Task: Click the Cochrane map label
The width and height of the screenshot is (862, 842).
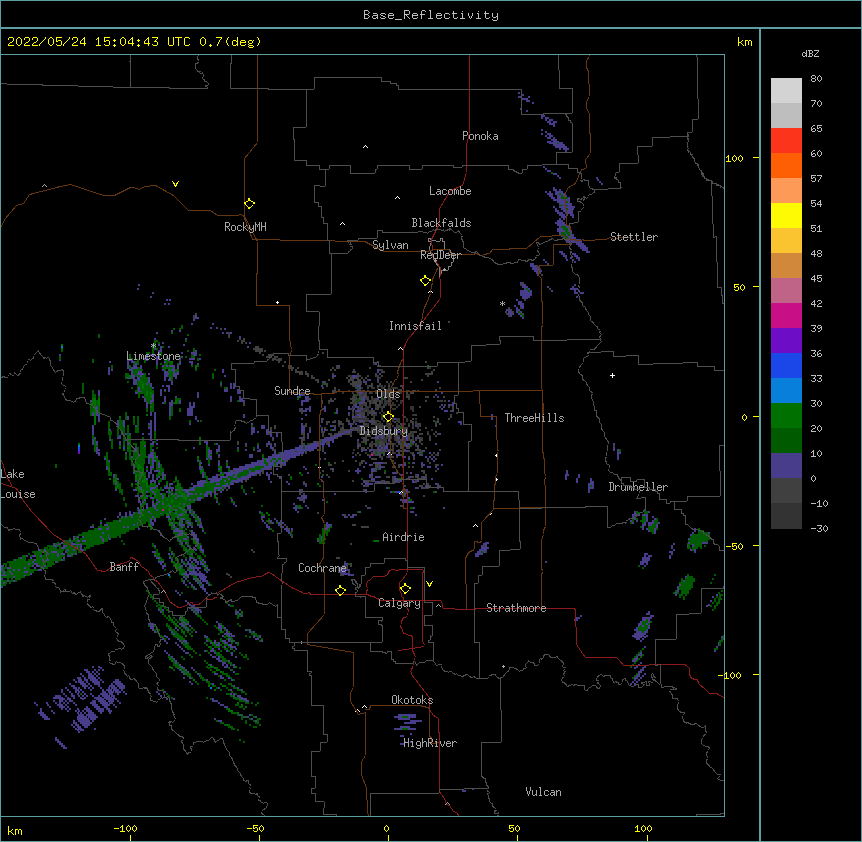Action: tap(322, 568)
